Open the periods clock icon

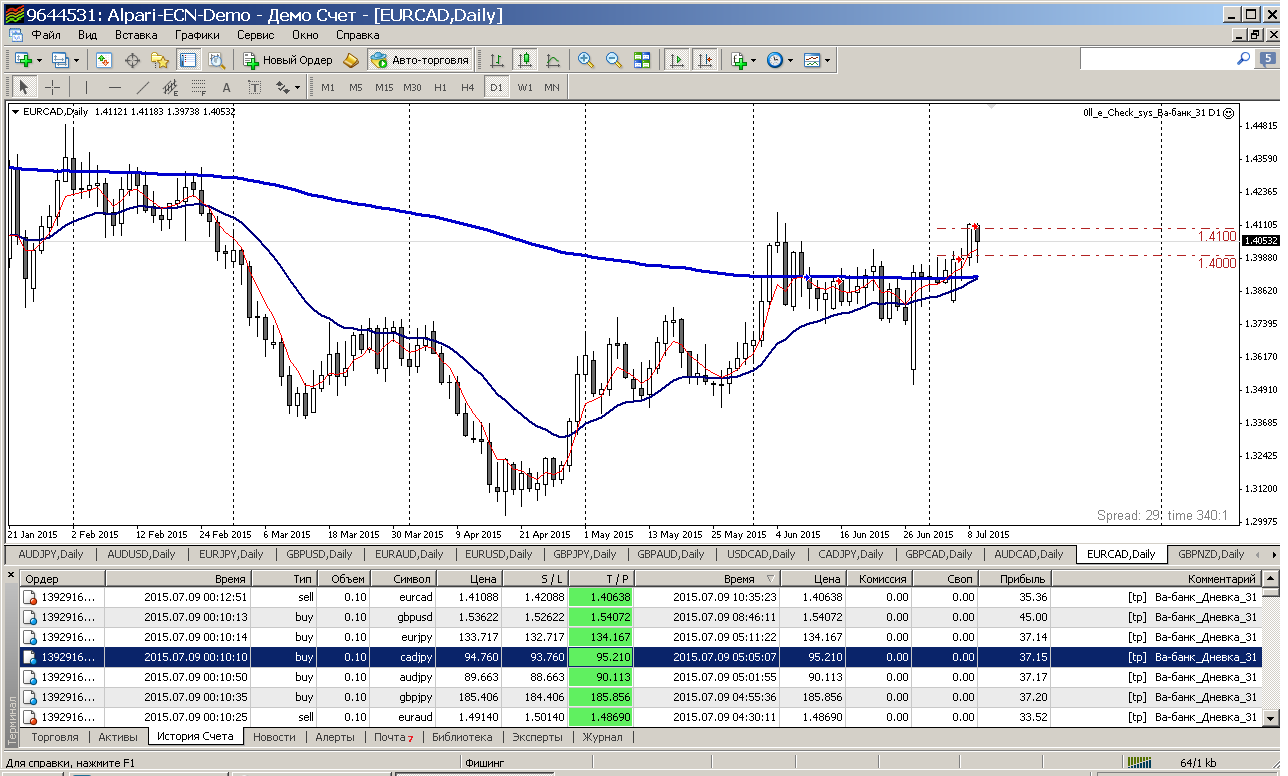pos(775,60)
